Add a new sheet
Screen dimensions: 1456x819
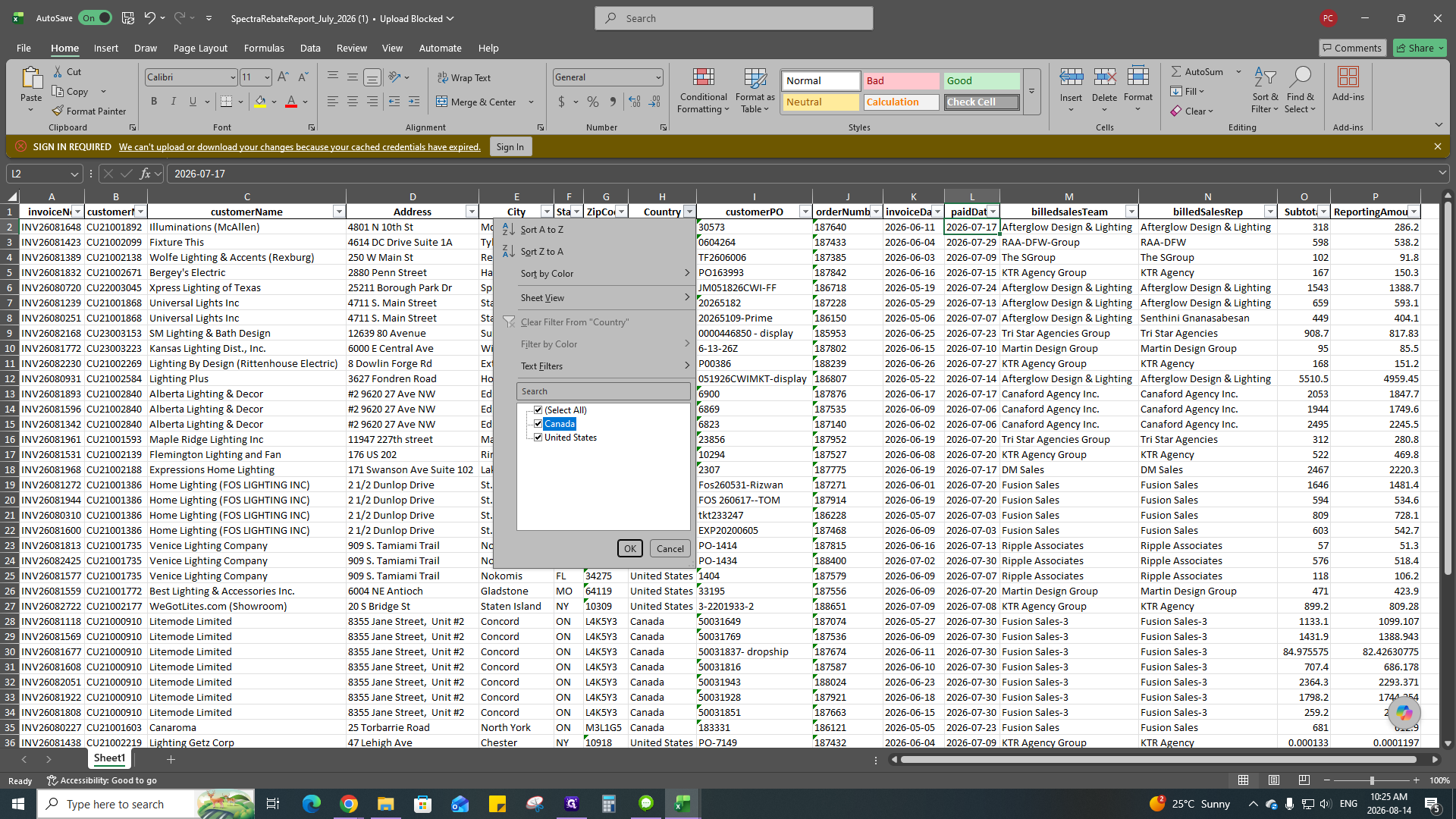tap(171, 759)
